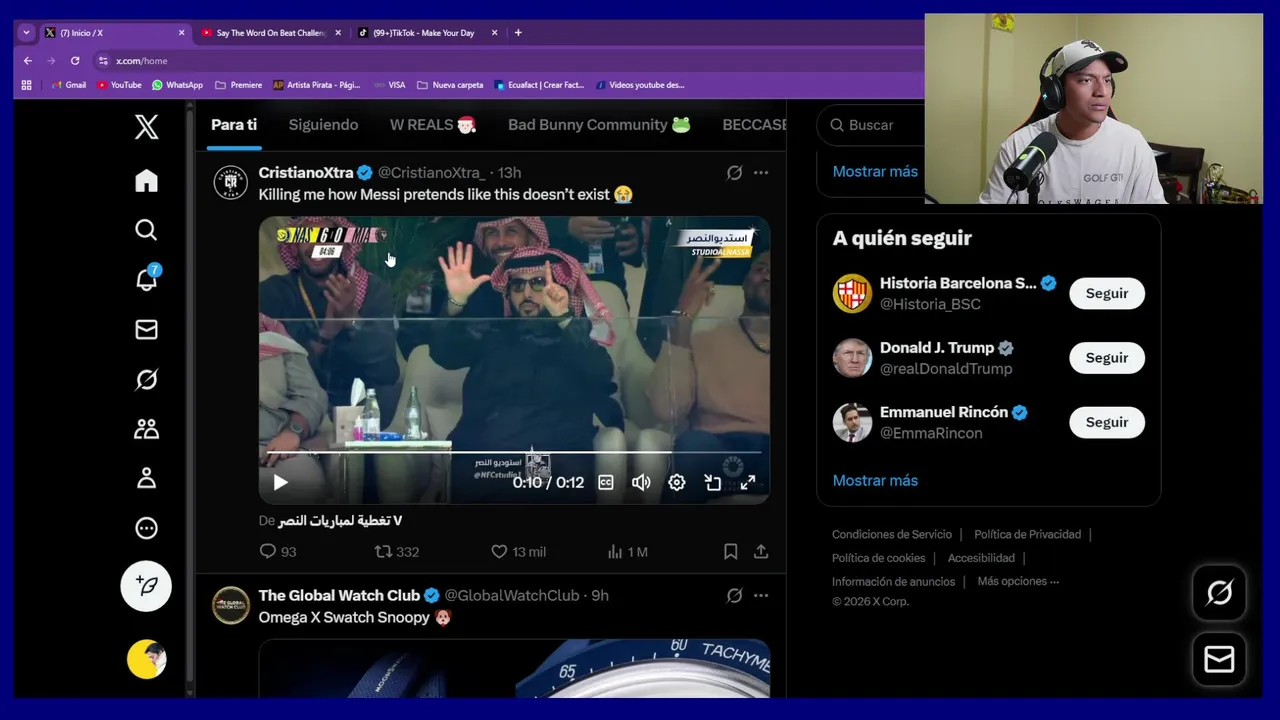1280x720 pixels.
Task: Open floating Grok button at bottom right
Action: (1219, 593)
